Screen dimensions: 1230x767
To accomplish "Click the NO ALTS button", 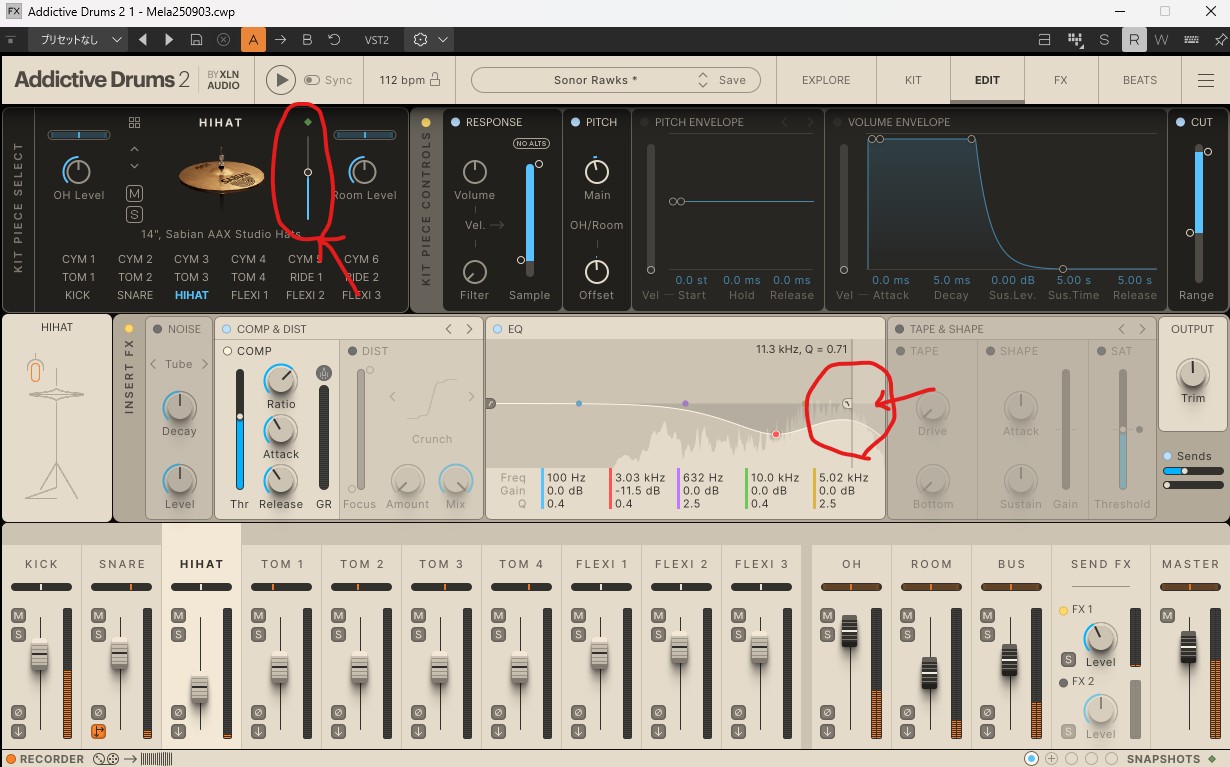I will (530, 144).
